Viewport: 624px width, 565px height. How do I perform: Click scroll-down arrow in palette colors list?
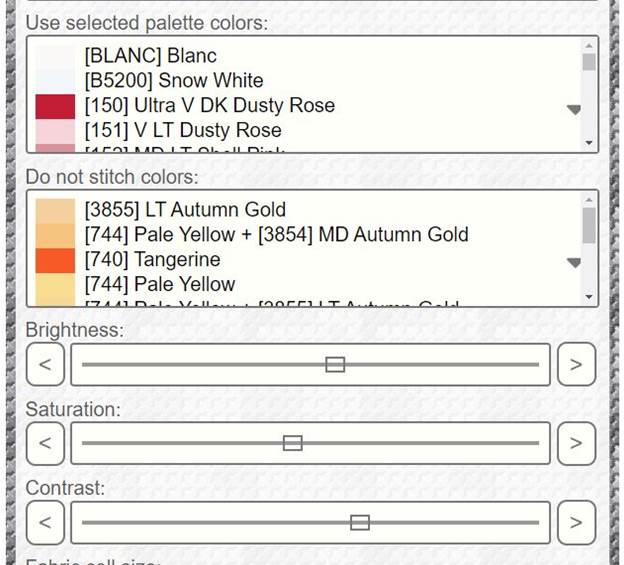[589, 143]
